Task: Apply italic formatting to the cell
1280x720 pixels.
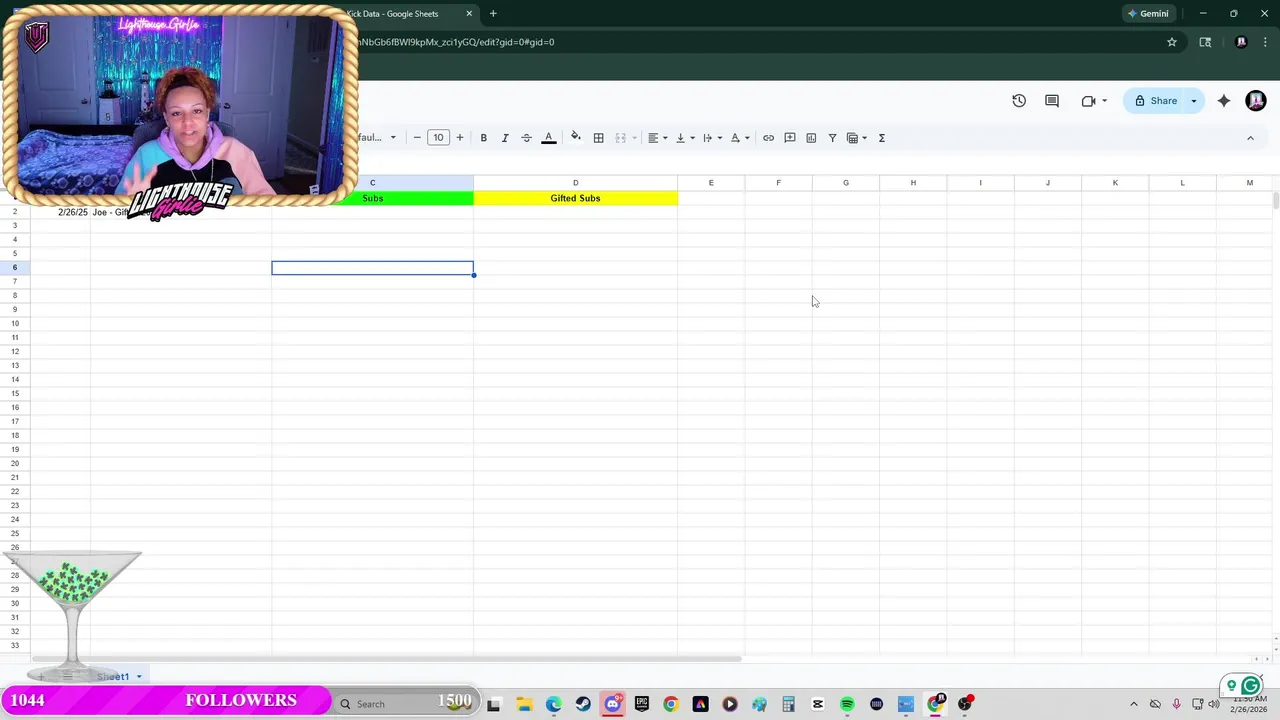Action: [505, 138]
